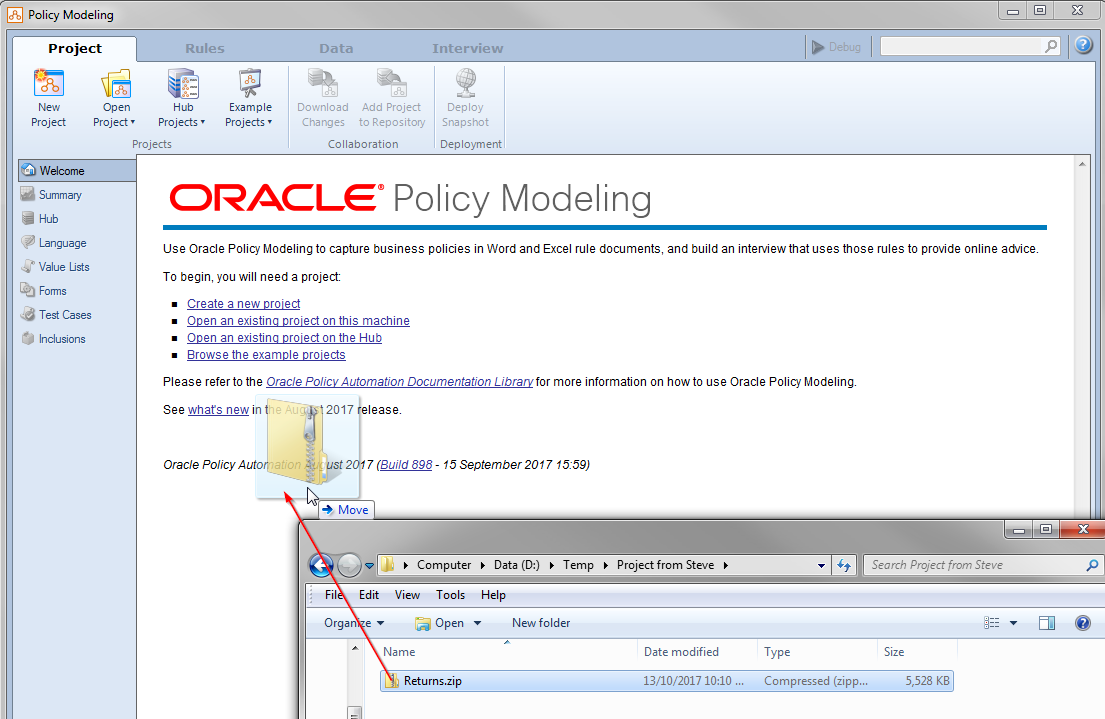Switch to the Interview ribbon tab
This screenshot has height=719, width=1105.
468,49
